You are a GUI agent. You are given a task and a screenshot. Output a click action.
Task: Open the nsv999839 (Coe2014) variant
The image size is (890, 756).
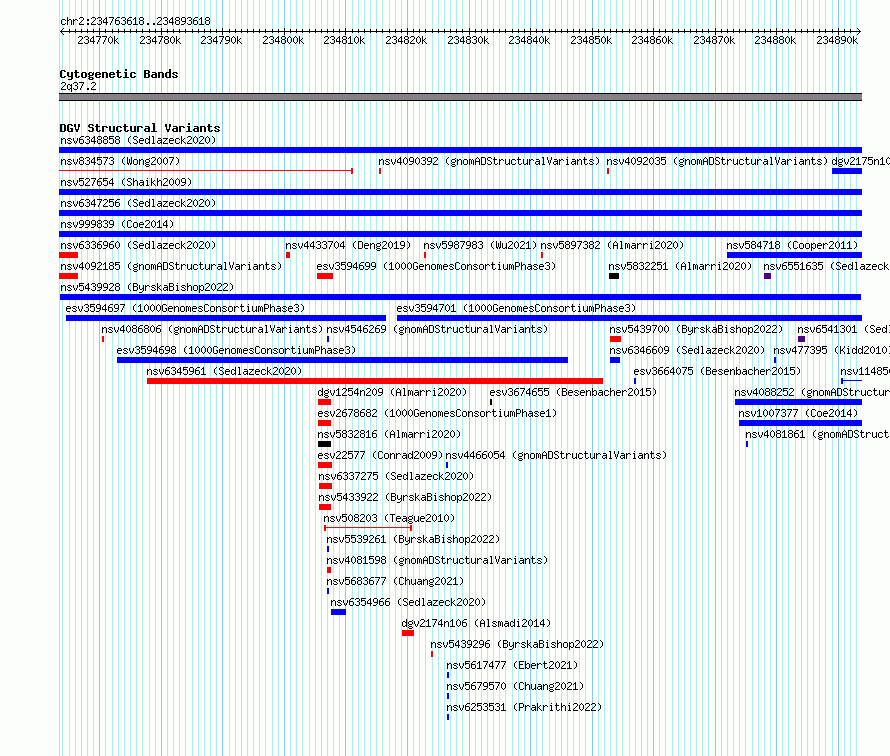pos(117,224)
